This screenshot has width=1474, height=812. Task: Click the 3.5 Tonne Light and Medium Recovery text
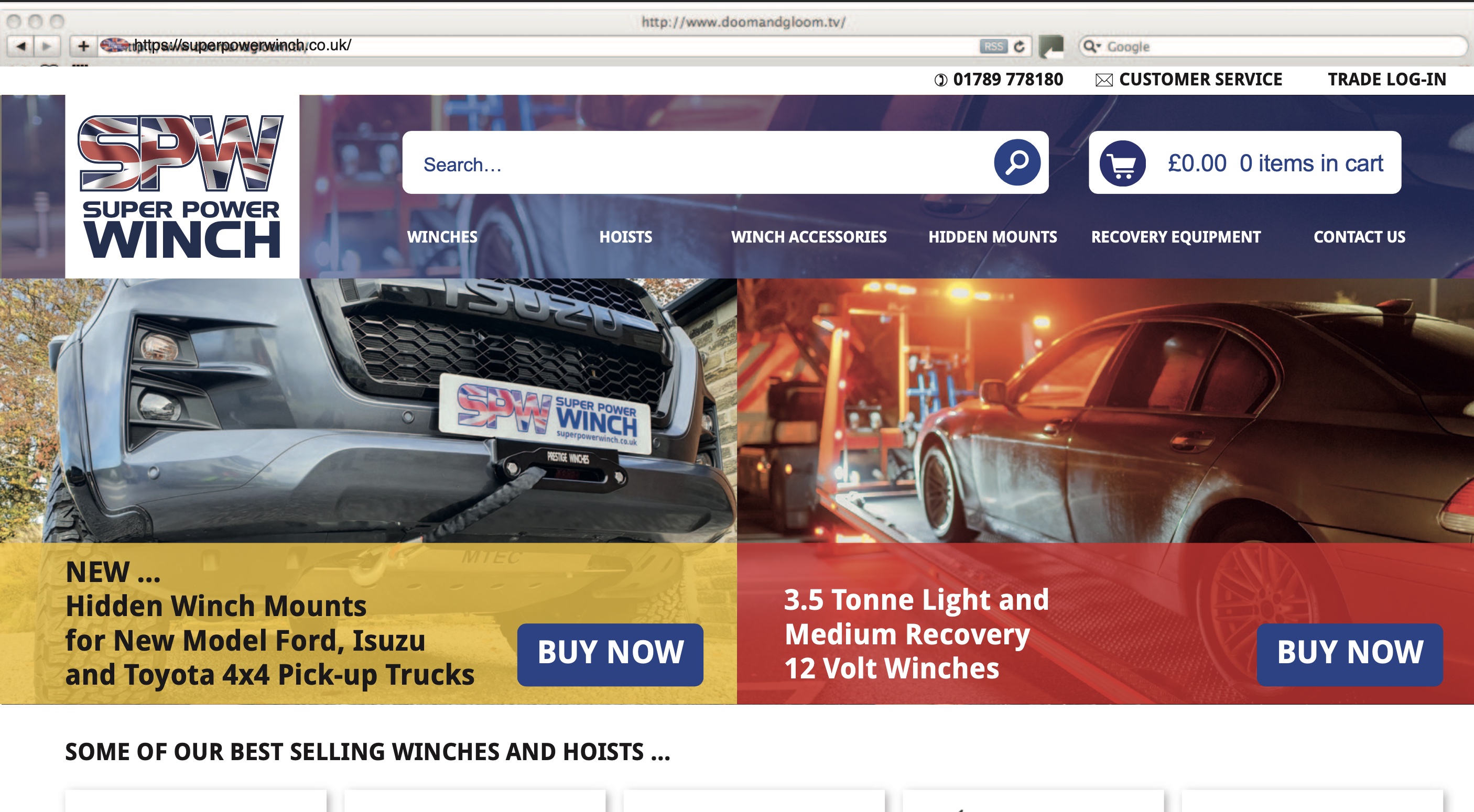point(917,633)
